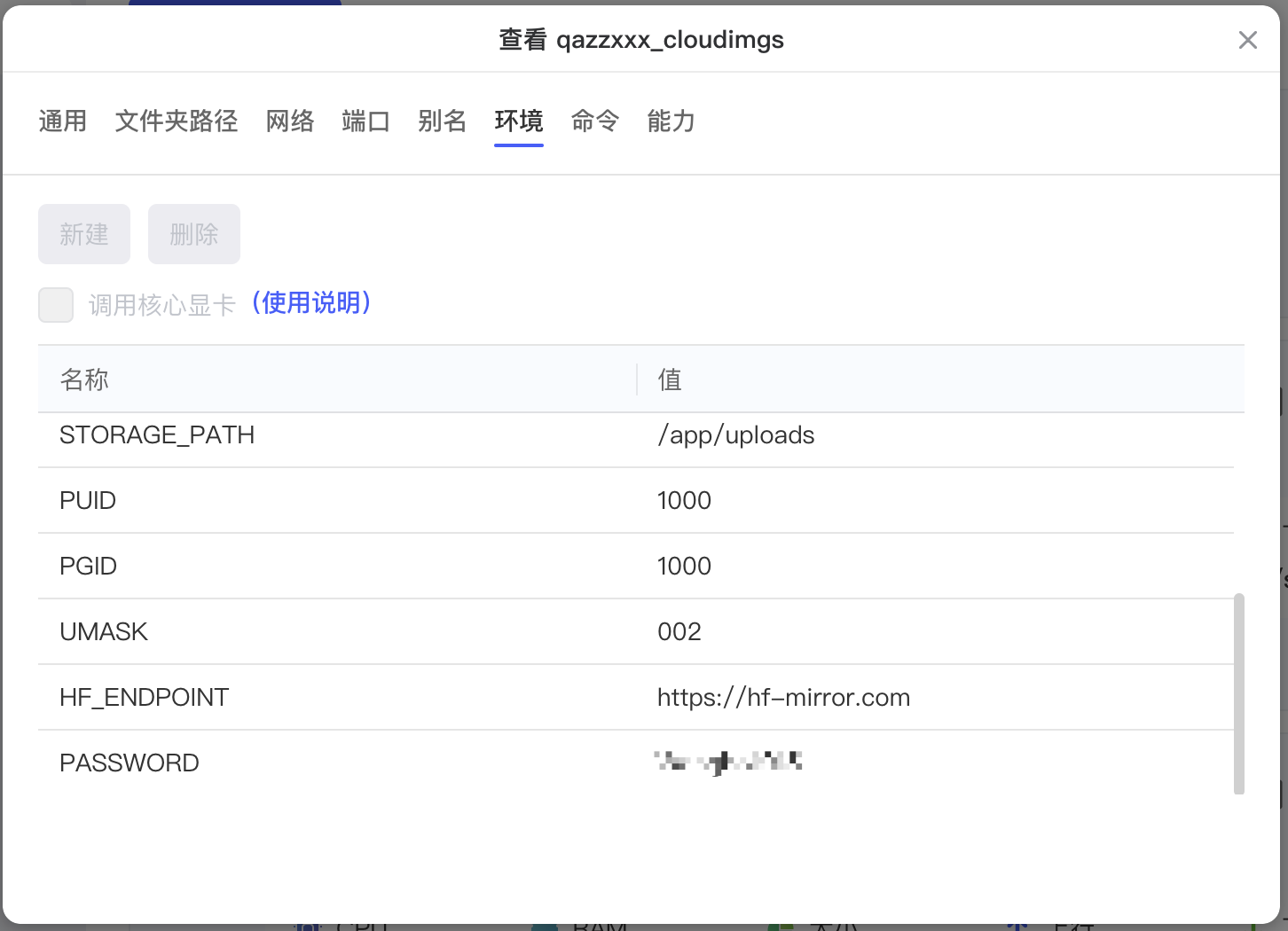The height and width of the screenshot is (931, 1288).
Task: Click the 名称 column header
Action: click(84, 379)
